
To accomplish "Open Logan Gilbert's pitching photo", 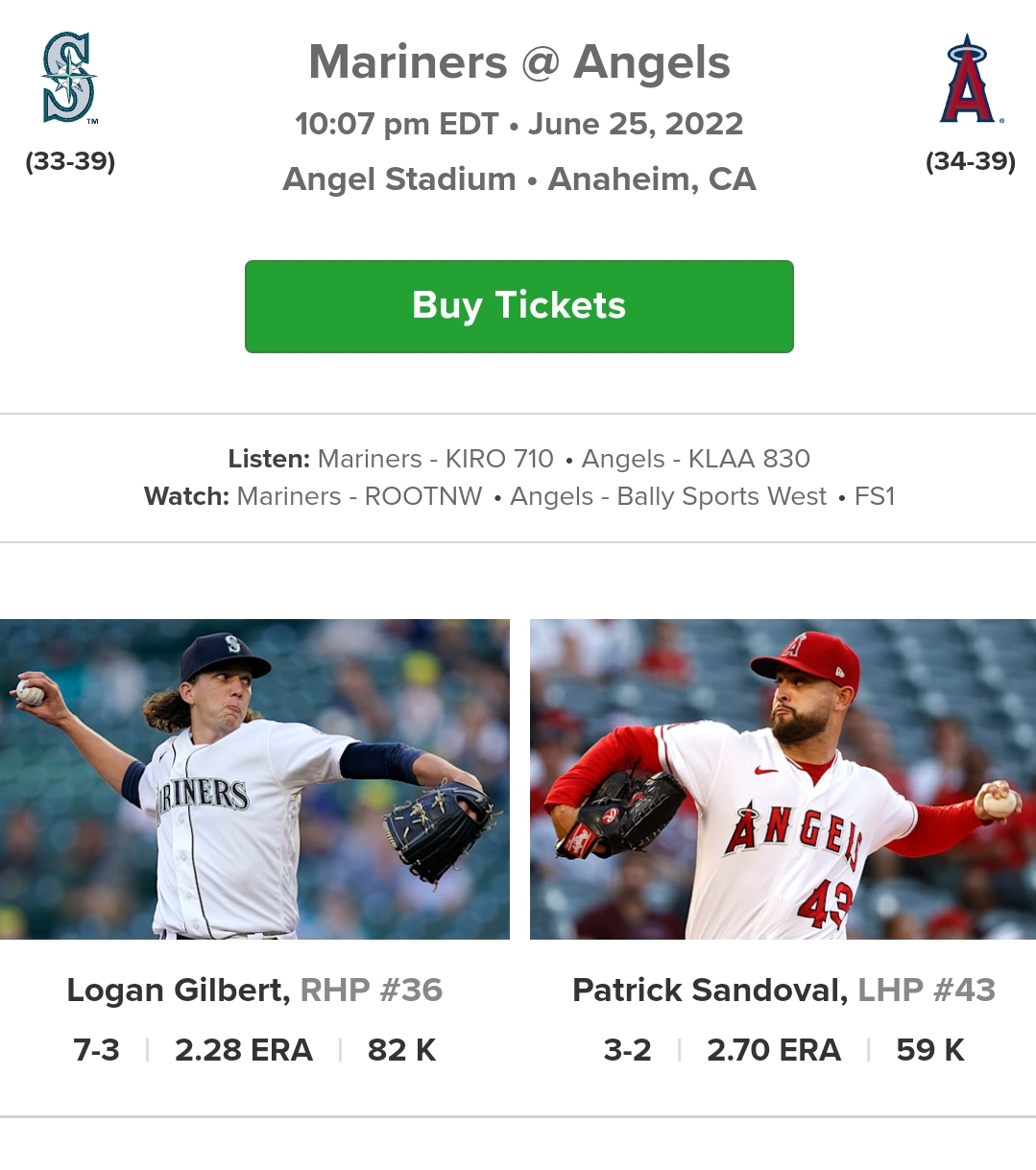I will [254, 778].
